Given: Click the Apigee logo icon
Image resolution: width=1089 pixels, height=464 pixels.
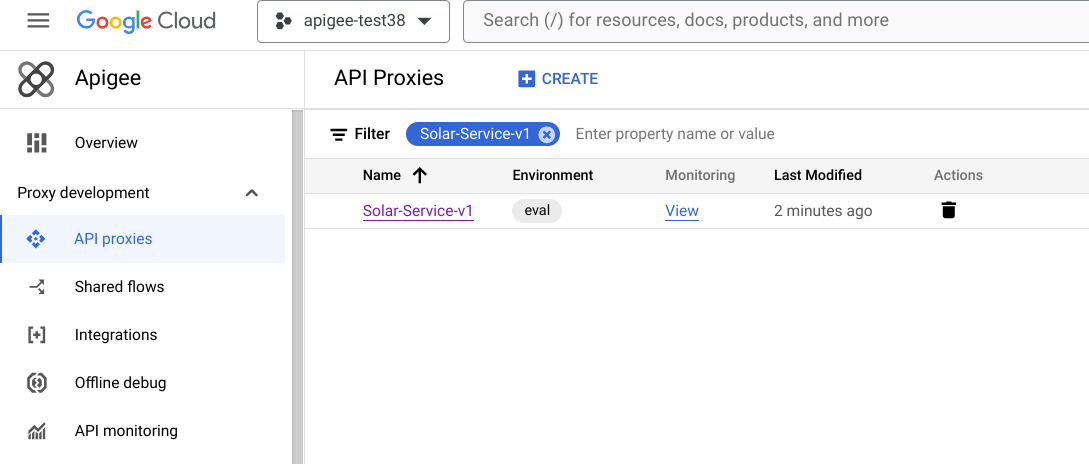Looking at the screenshot, I should pyautogui.click(x=36, y=78).
